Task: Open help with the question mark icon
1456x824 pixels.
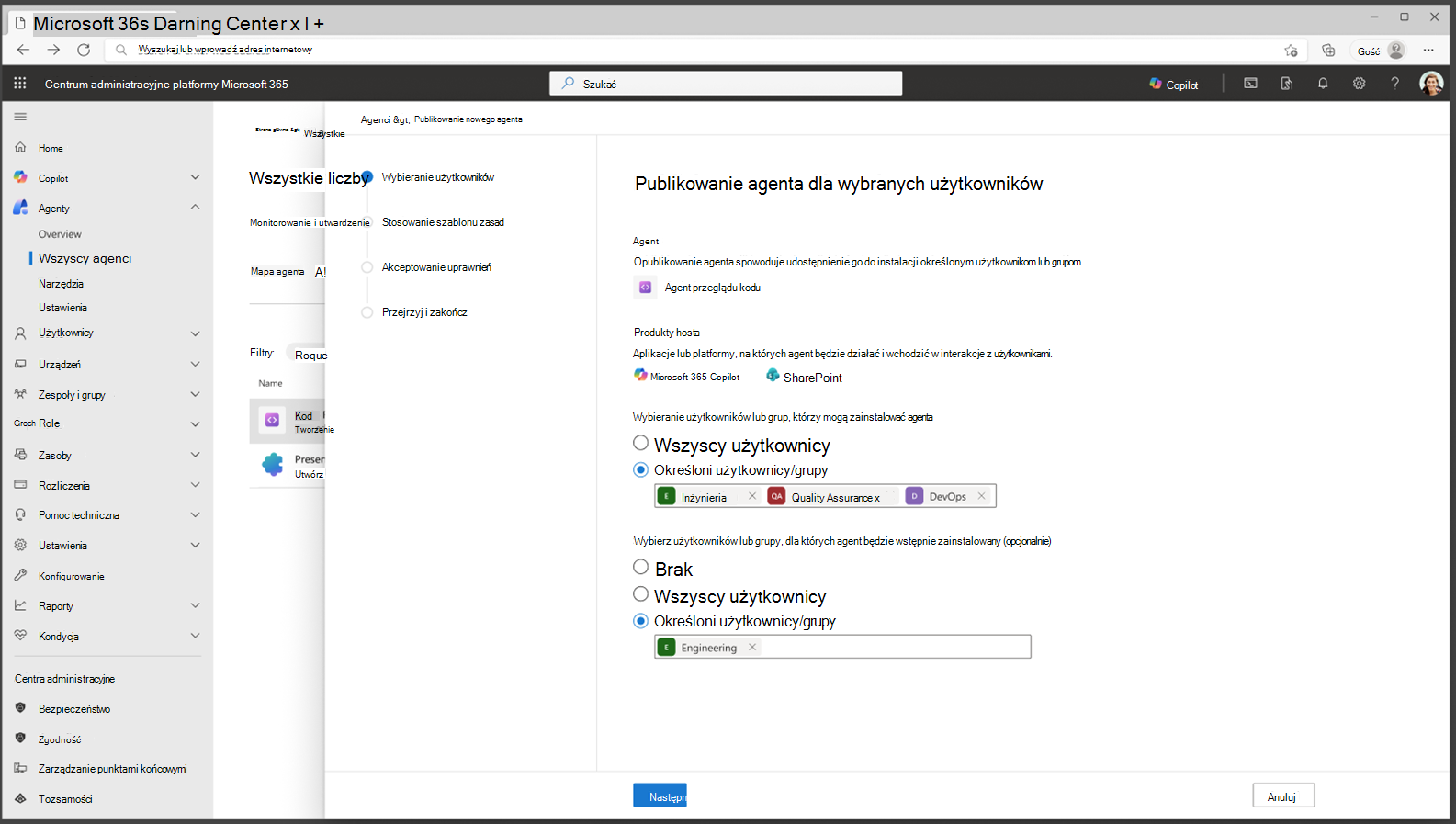Action: pos(1394,84)
